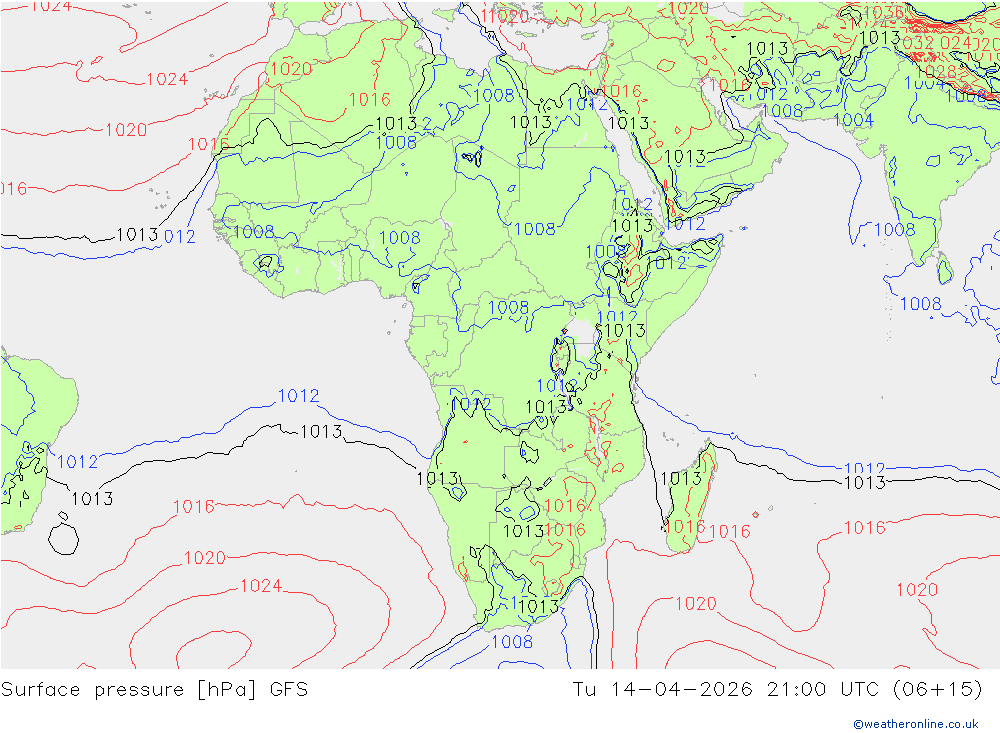
Task: Click the 'Surface pressure [hPa] GFS' caption
Action: (x=154, y=690)
